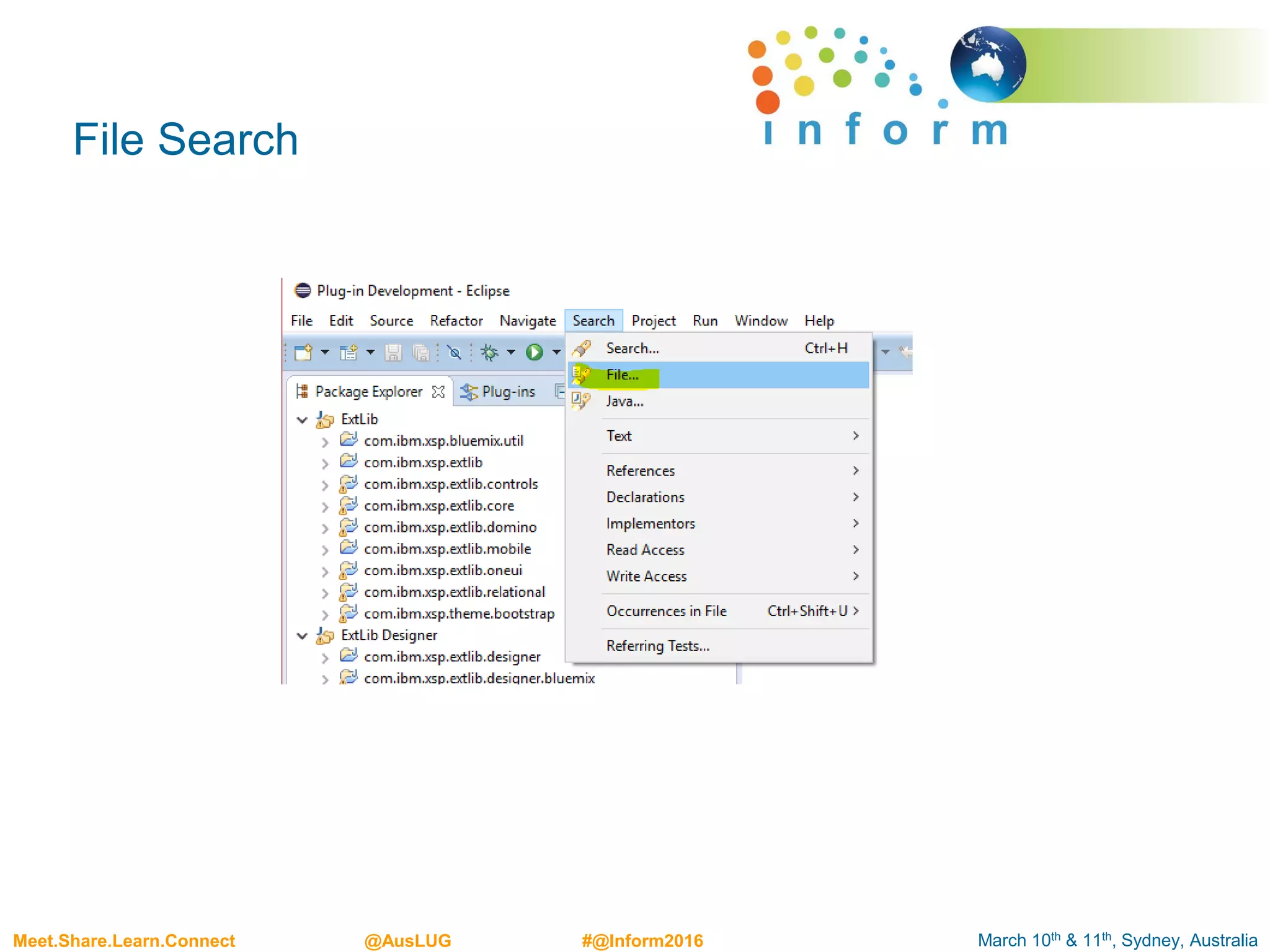
Task: Expand com.ibm.xsp.extlib.controls project
Action: (324, 485)
